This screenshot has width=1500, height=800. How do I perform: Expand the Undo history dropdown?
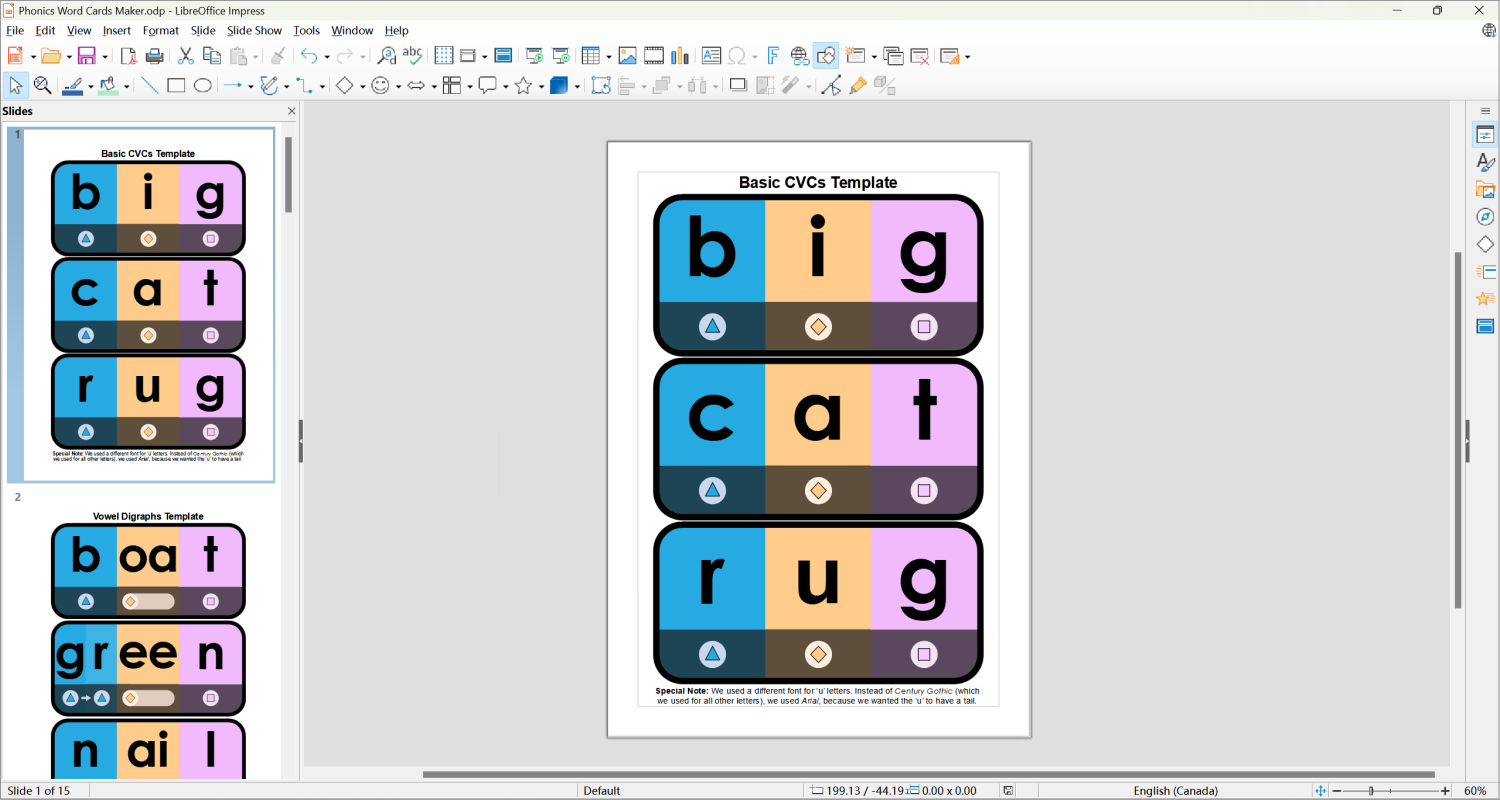(x=327, y=57)
